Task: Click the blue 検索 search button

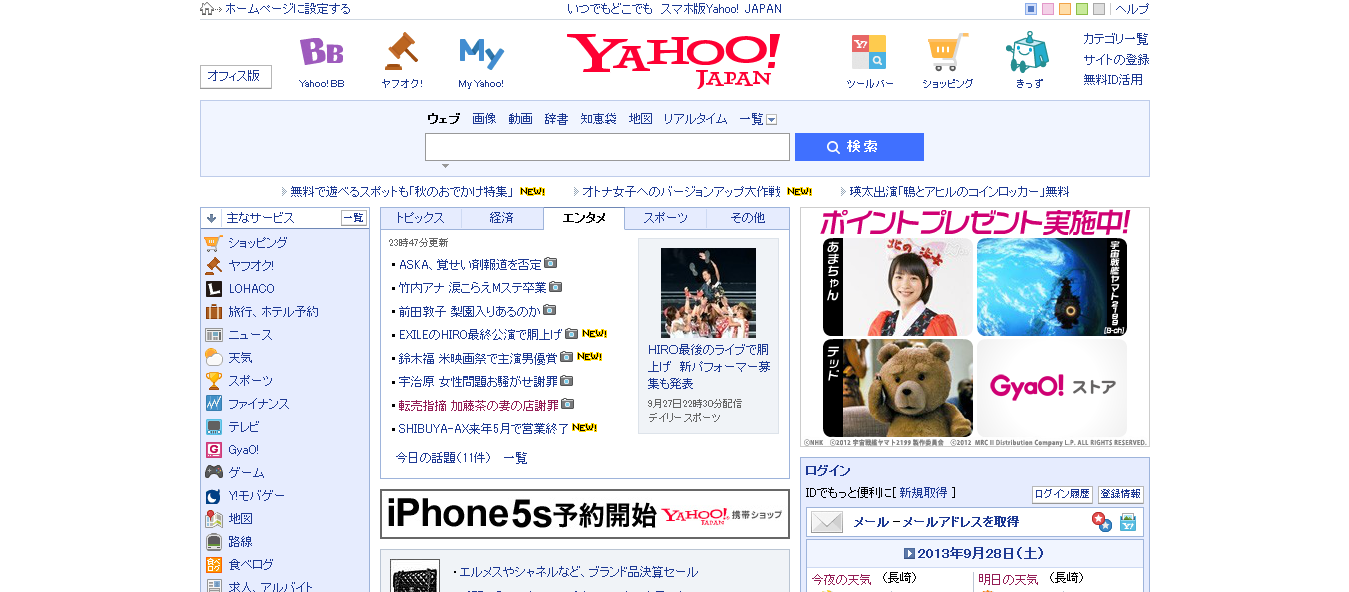Action: click(x=859, y=147)
